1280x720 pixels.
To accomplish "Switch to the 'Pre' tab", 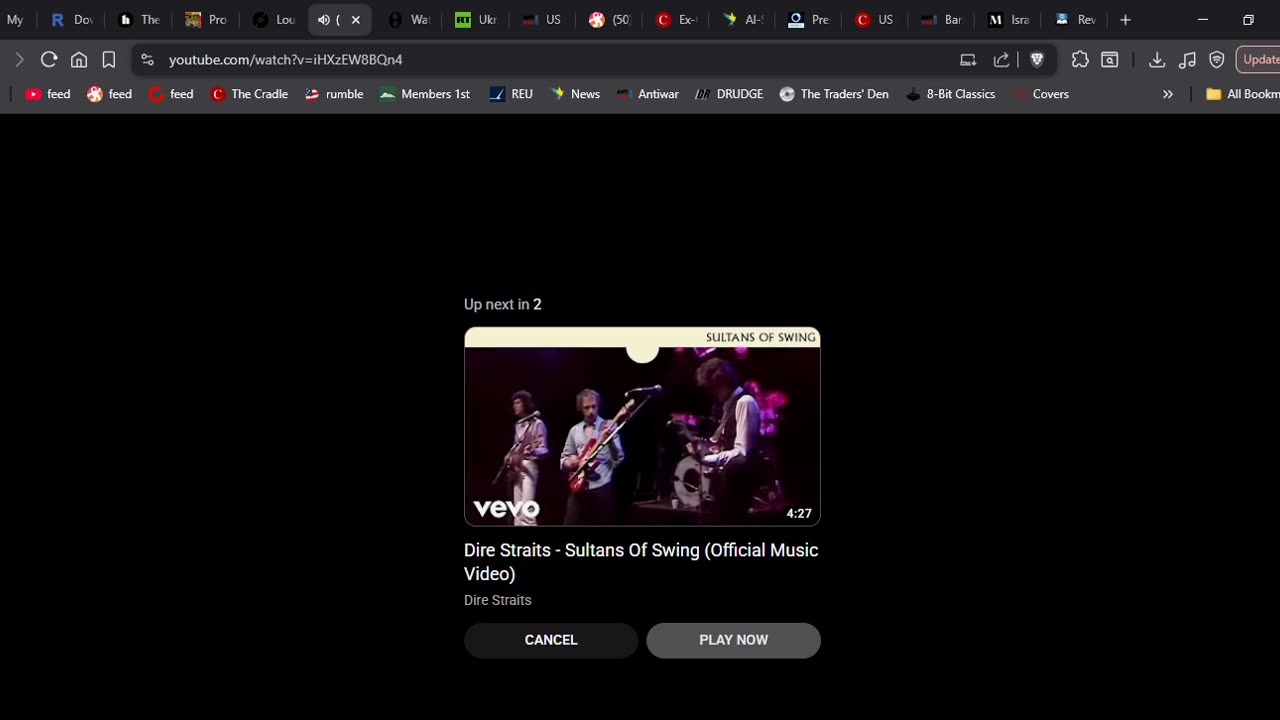I will (x=808, y=20).
